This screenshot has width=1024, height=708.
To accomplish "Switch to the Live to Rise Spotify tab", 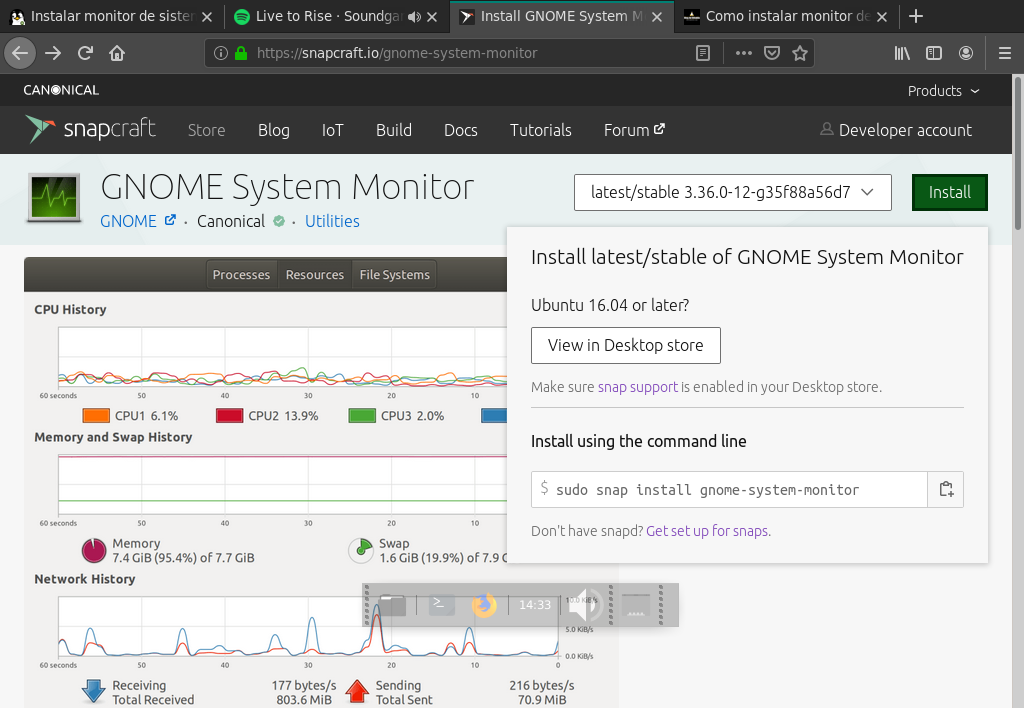I will (x=336, y=16).
